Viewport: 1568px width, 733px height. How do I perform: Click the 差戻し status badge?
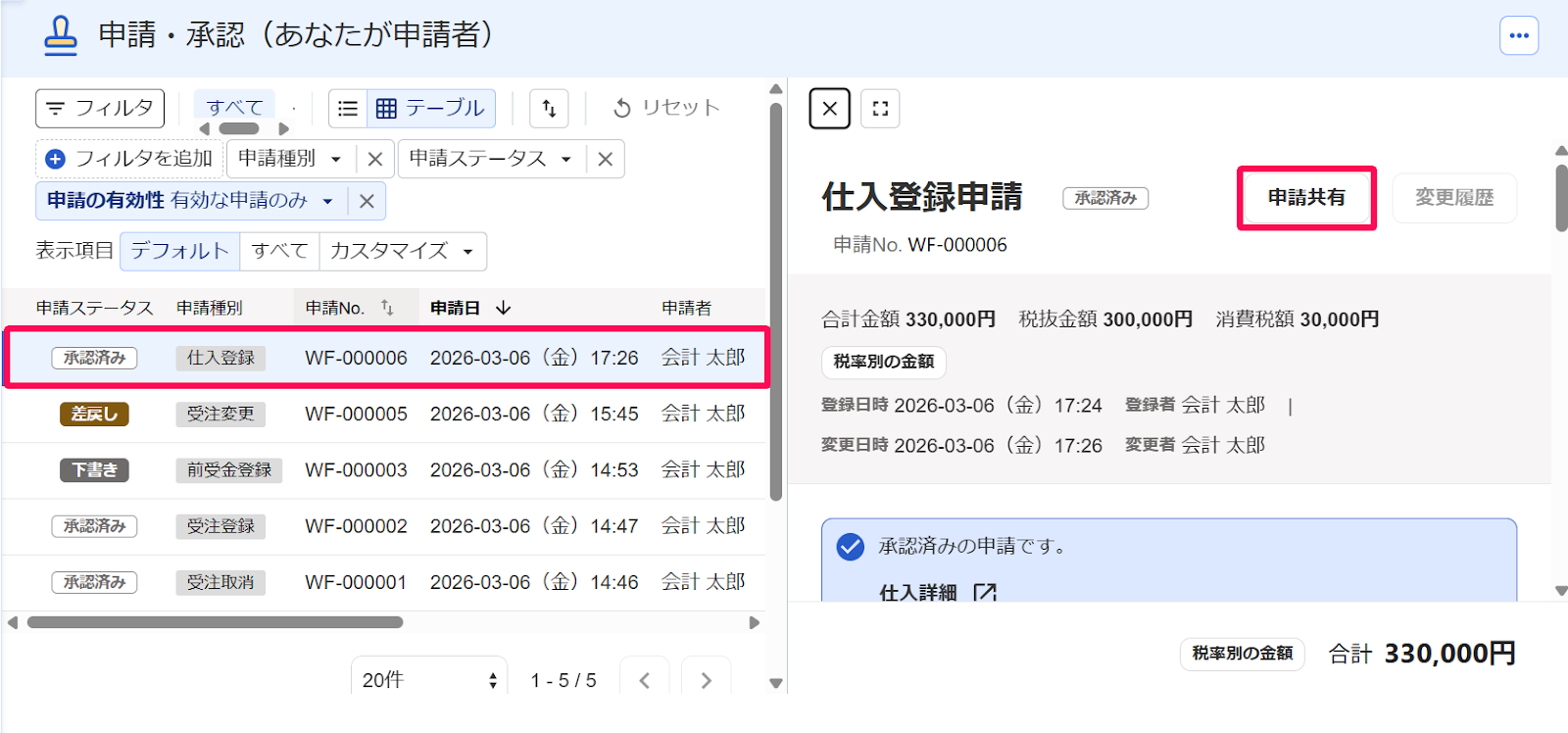(94, 414)
